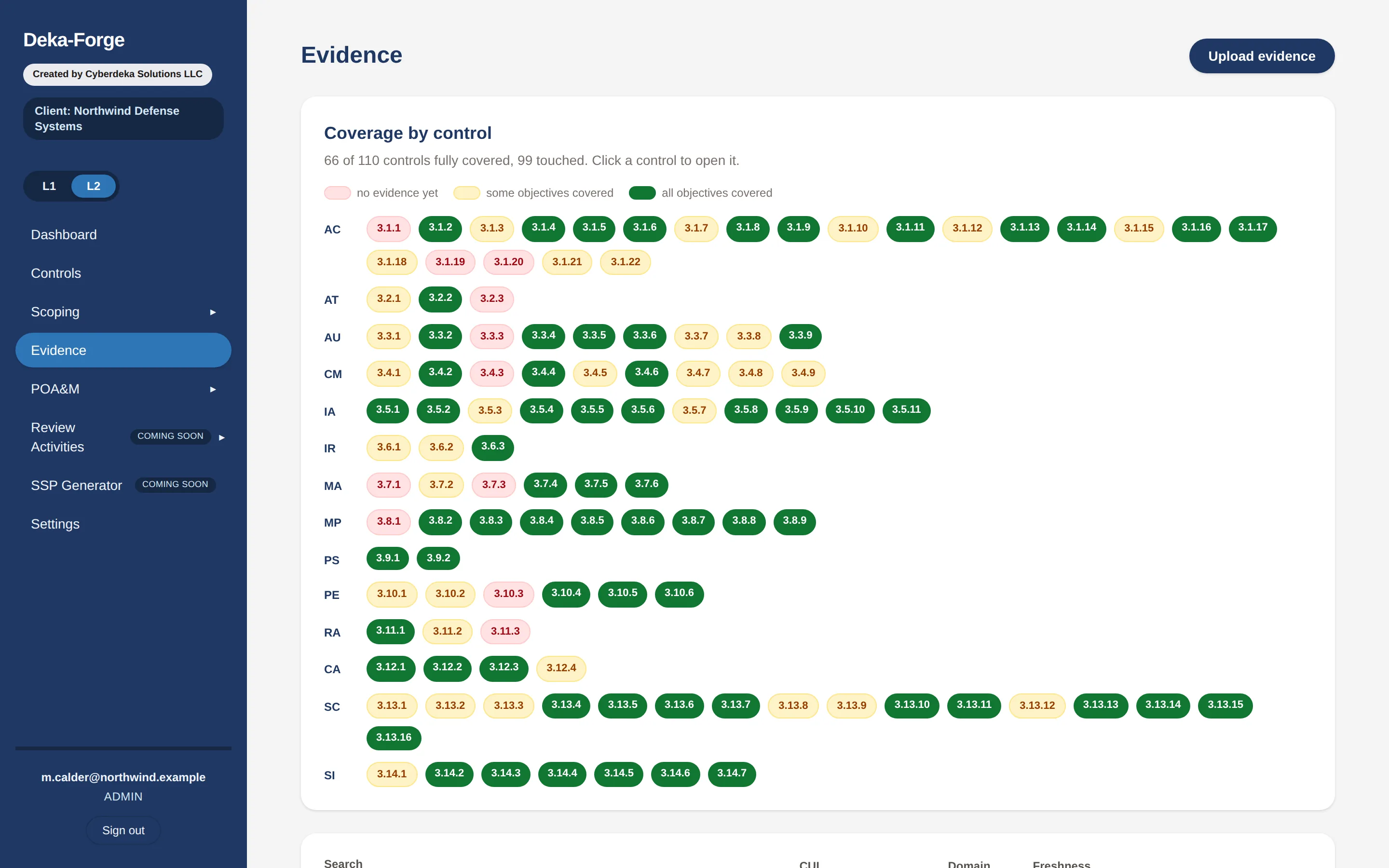Open control 3.1.1 red chip
The image size is (1389, 868).
click(x=389, y=229)
